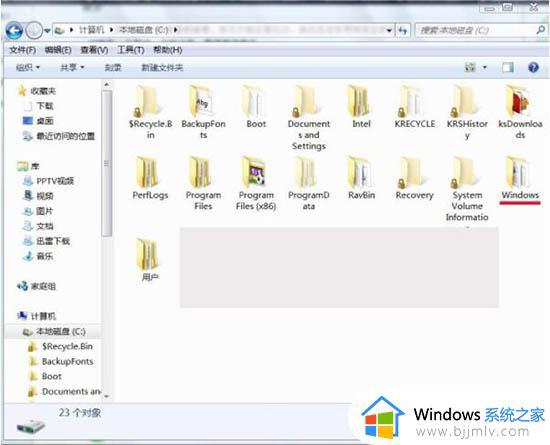The height and width of the screenshot is (445, 550).
Task: Open the recent pages dropdown arrow
Action: pos(47,31)
